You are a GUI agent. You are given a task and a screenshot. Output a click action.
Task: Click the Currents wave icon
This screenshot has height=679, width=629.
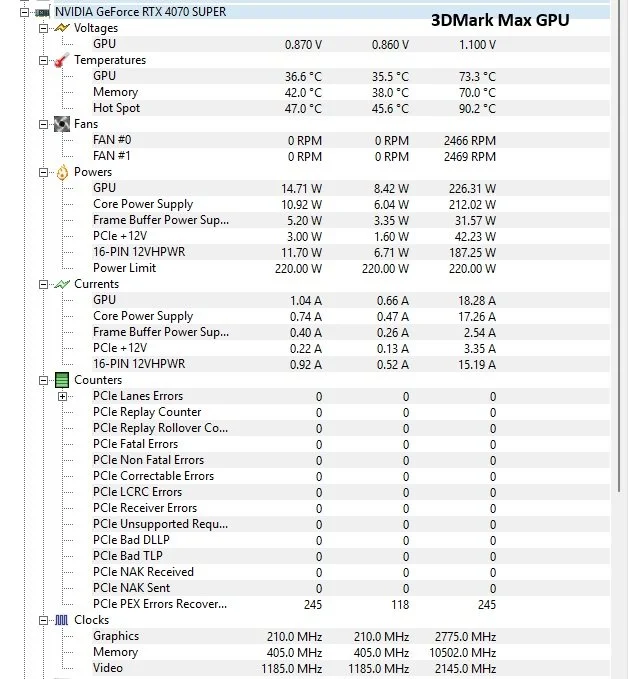(62, 285)
